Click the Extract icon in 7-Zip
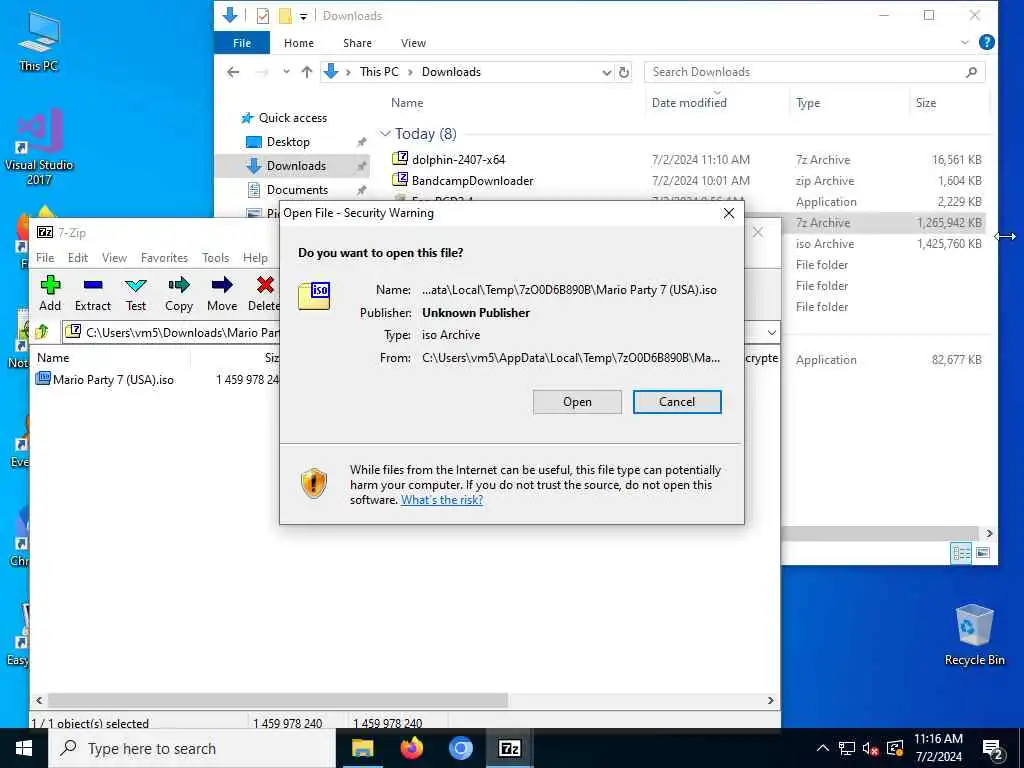This screenshot has height=768, width=1024. (93, 293)
